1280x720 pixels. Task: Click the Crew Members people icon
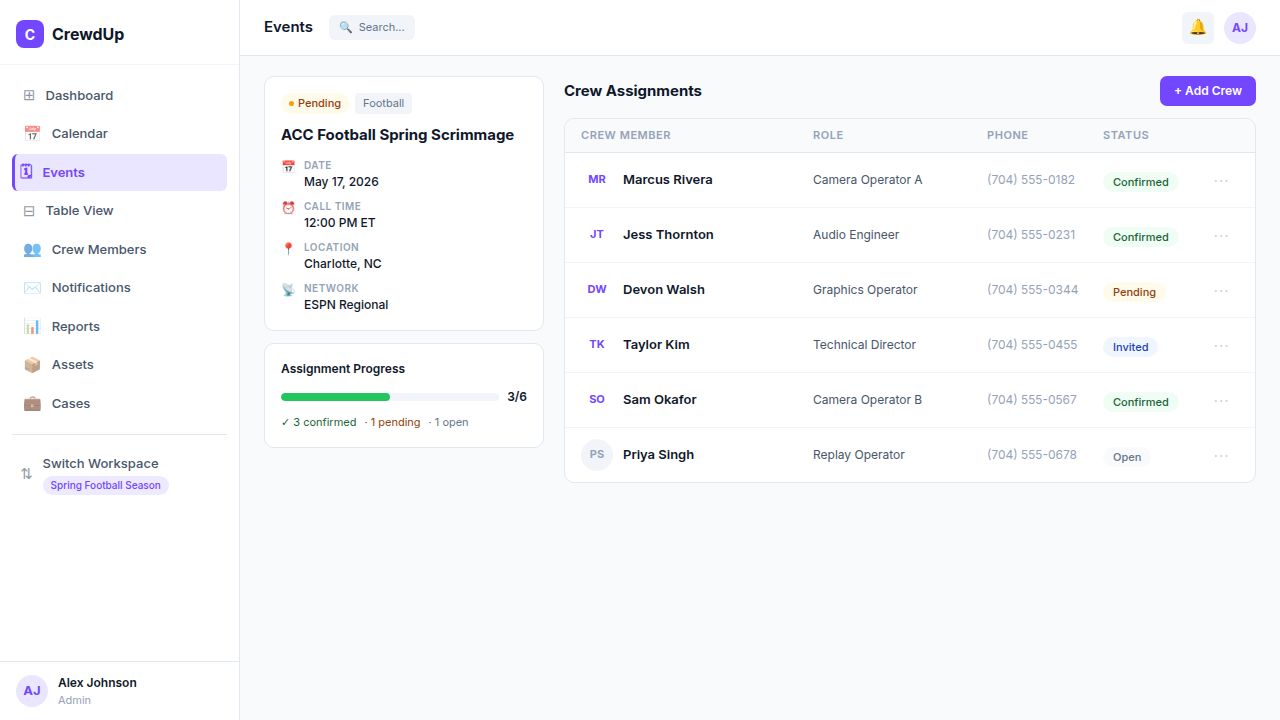[x=32, y=250]
